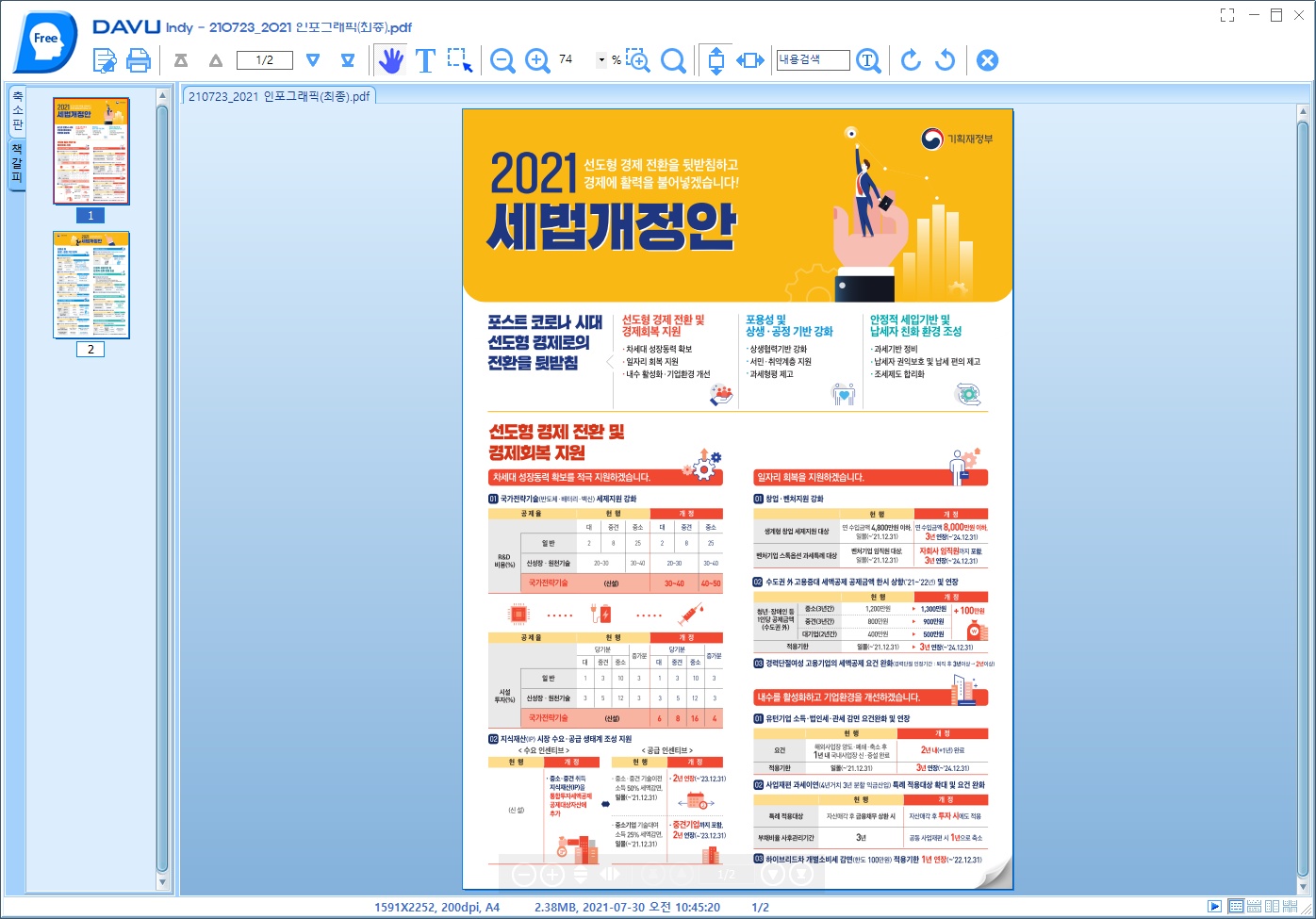Zoom in with the plus magnifier

(537, 60)
